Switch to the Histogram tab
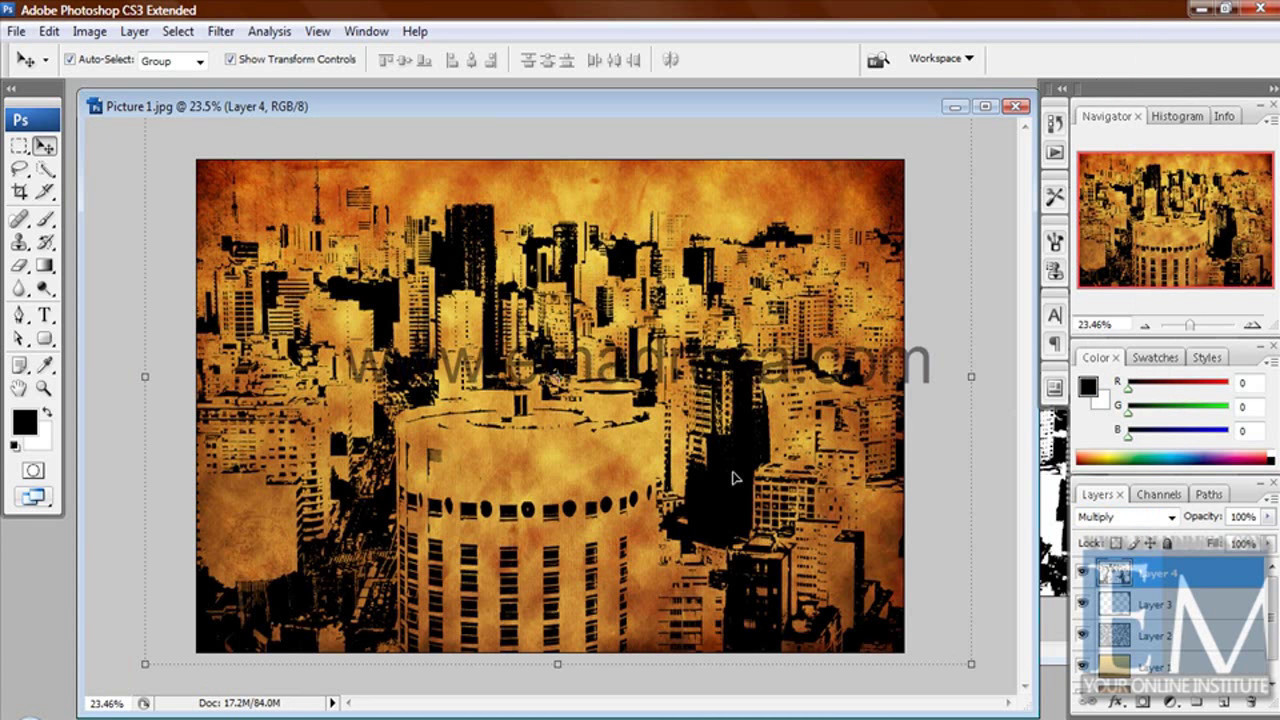 tap(1177, 116)
